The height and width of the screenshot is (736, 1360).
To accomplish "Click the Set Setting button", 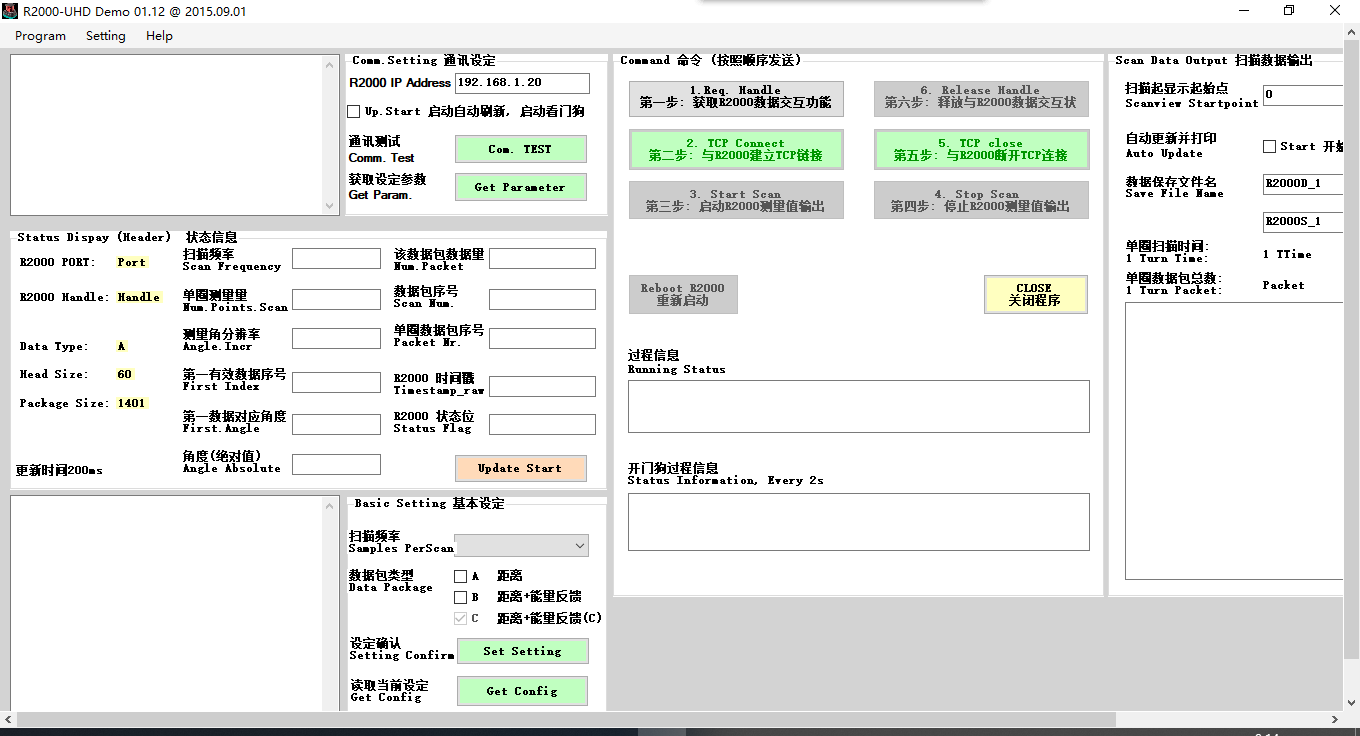I will point(522,651).
